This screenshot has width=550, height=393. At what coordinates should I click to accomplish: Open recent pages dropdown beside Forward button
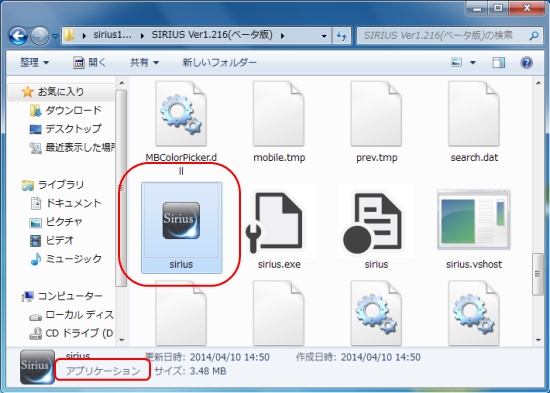point(55,36)
